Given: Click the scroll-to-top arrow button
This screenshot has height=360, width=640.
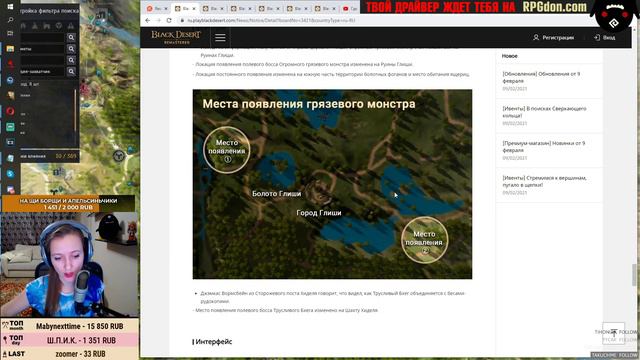Looking at the screenshot, I should pyautogui.click(x=613, y=333).
